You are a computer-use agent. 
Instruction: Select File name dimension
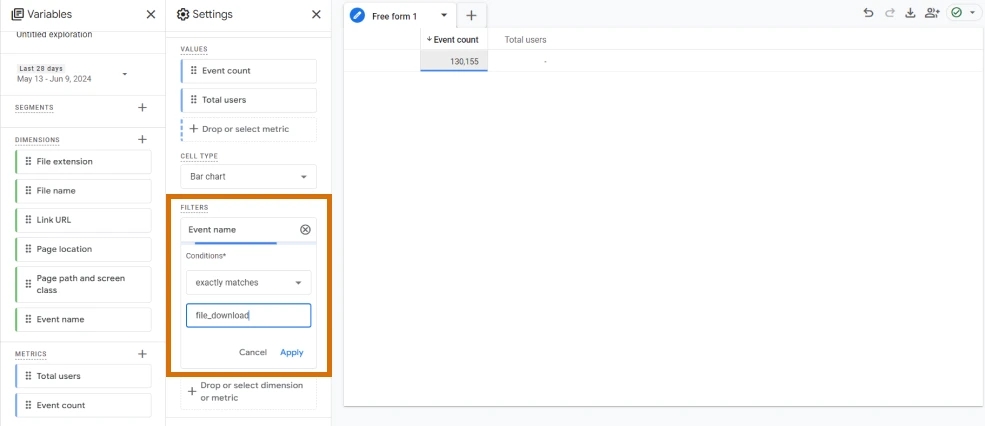83,190
